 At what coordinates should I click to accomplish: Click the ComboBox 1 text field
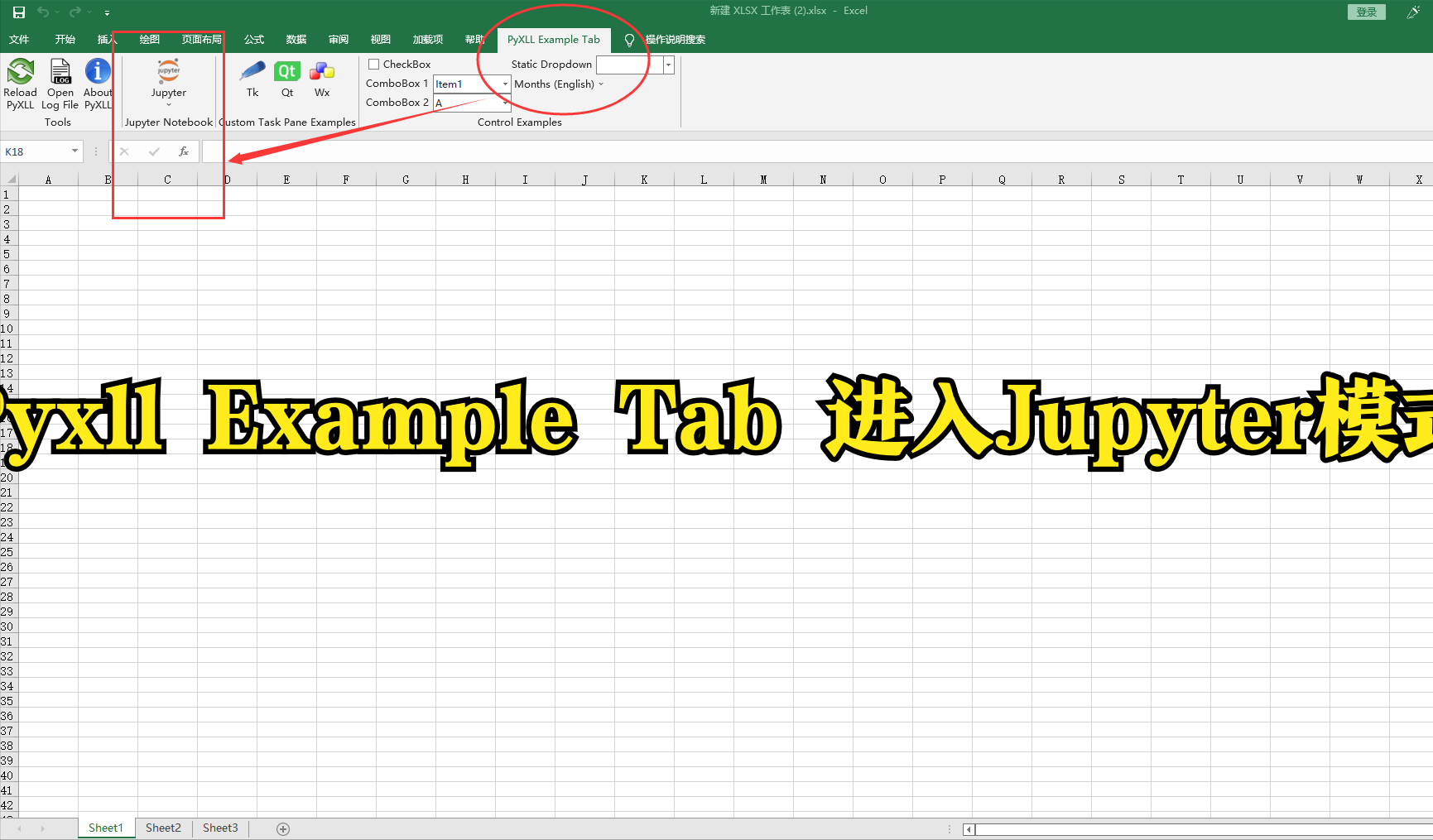coord(467,84)
